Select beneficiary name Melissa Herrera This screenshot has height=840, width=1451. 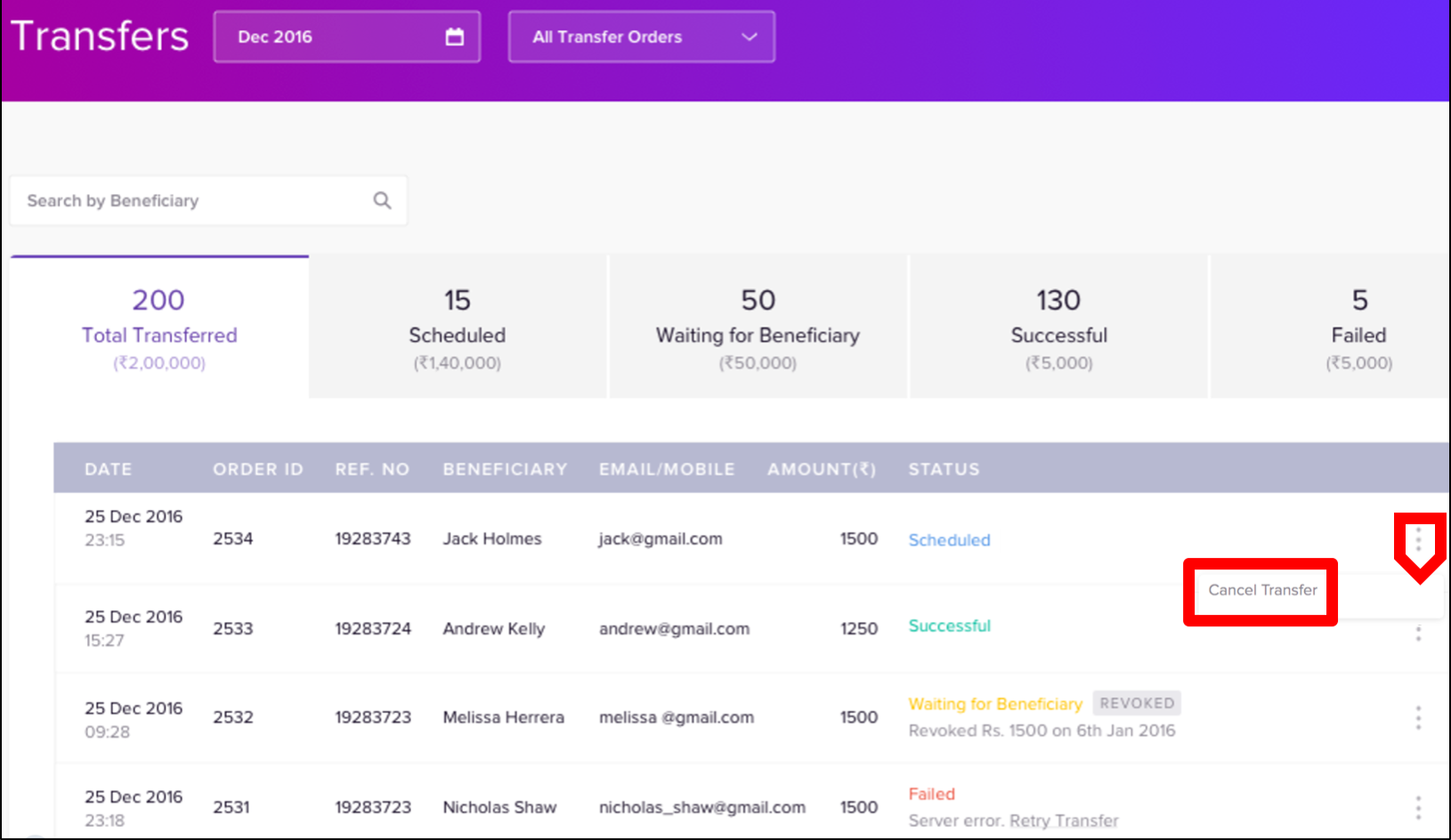coord(504,717)
